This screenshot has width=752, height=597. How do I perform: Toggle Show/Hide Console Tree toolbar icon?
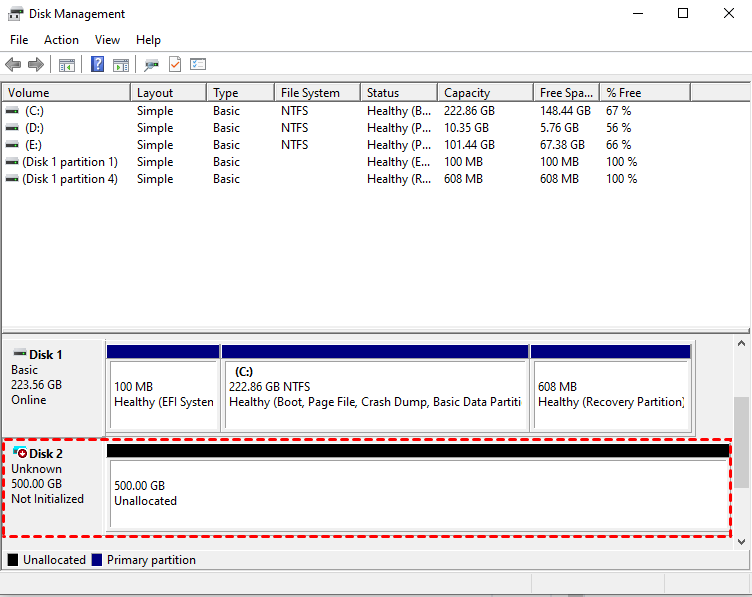[67, 65]
